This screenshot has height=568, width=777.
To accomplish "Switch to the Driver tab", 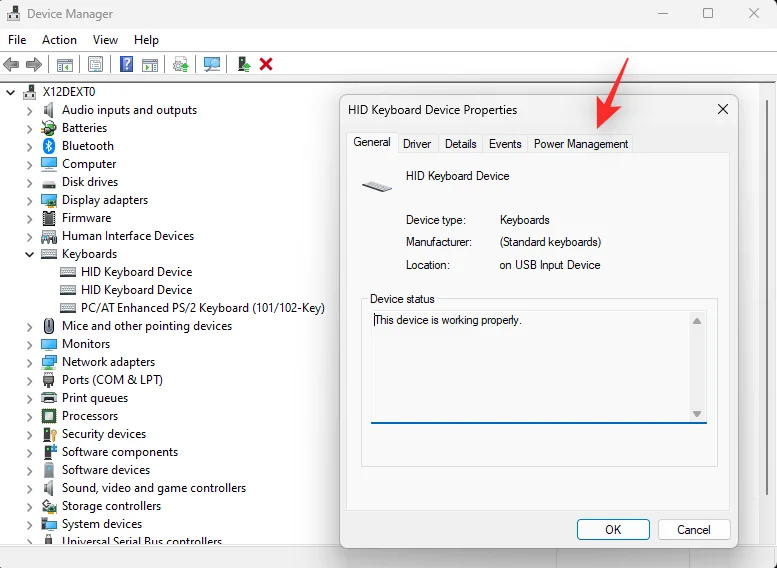I will click(x=417, y=144).
